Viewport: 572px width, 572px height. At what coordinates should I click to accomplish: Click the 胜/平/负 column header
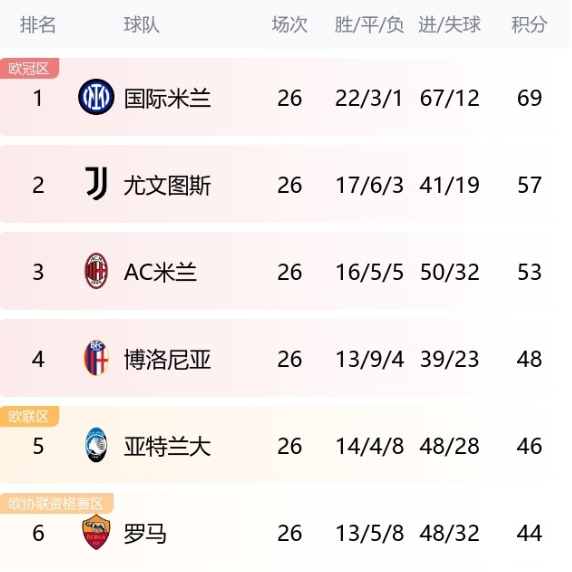tap(369, 25)
